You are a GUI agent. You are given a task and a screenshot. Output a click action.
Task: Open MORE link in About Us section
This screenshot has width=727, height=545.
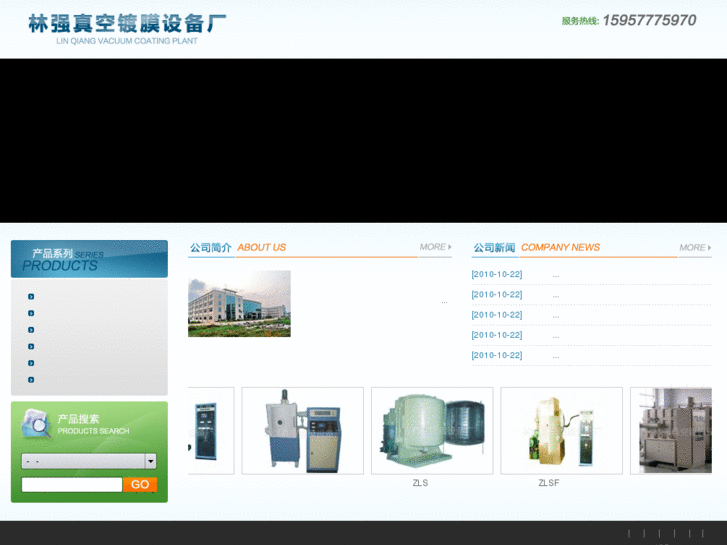[x=435, y=247]
